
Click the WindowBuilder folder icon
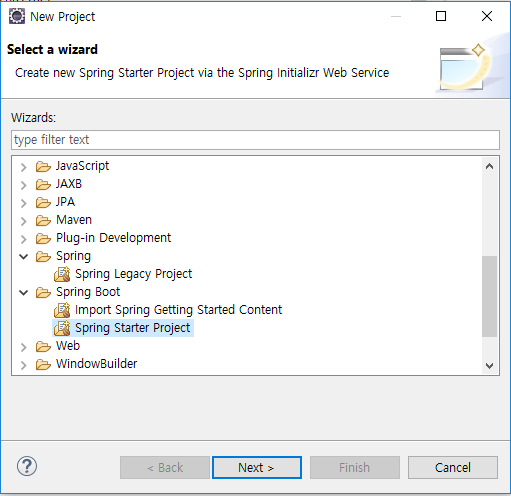click(x=43, y=364)
